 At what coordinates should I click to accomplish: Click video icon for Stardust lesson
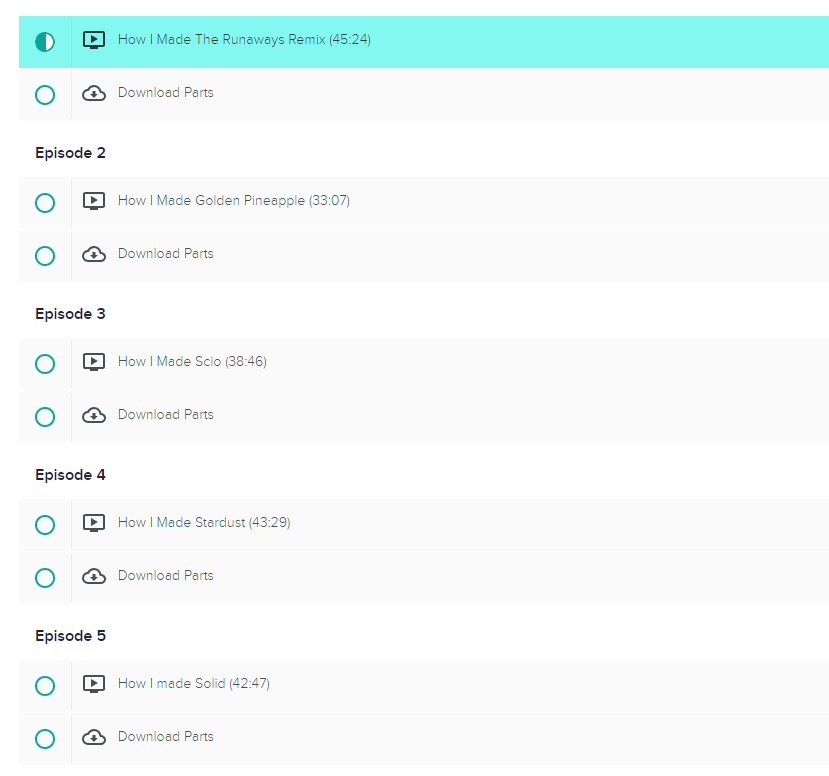pos(94,523)
